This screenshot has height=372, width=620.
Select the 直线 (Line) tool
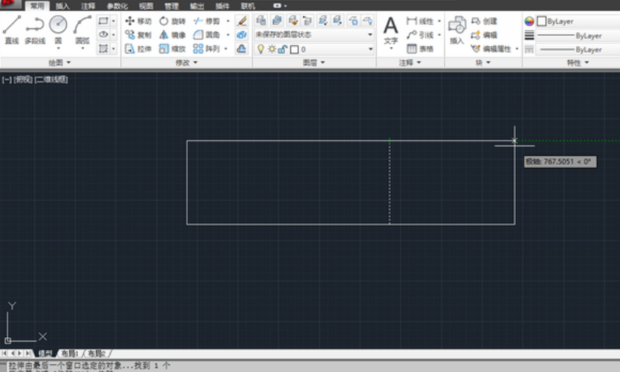click(11, 30)
